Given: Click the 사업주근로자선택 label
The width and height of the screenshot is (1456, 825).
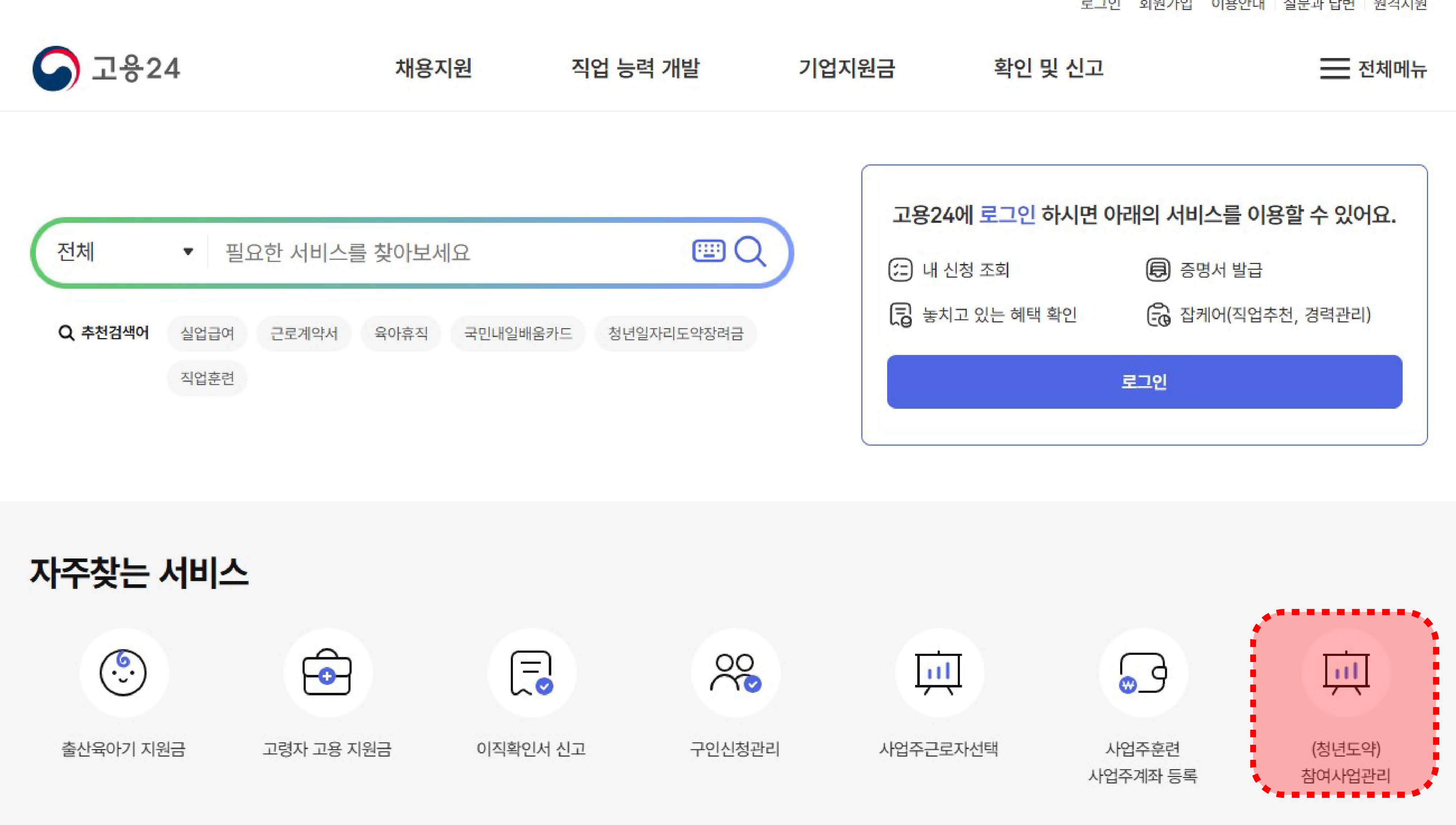Looking at the screenshot, I should (939, 749).
